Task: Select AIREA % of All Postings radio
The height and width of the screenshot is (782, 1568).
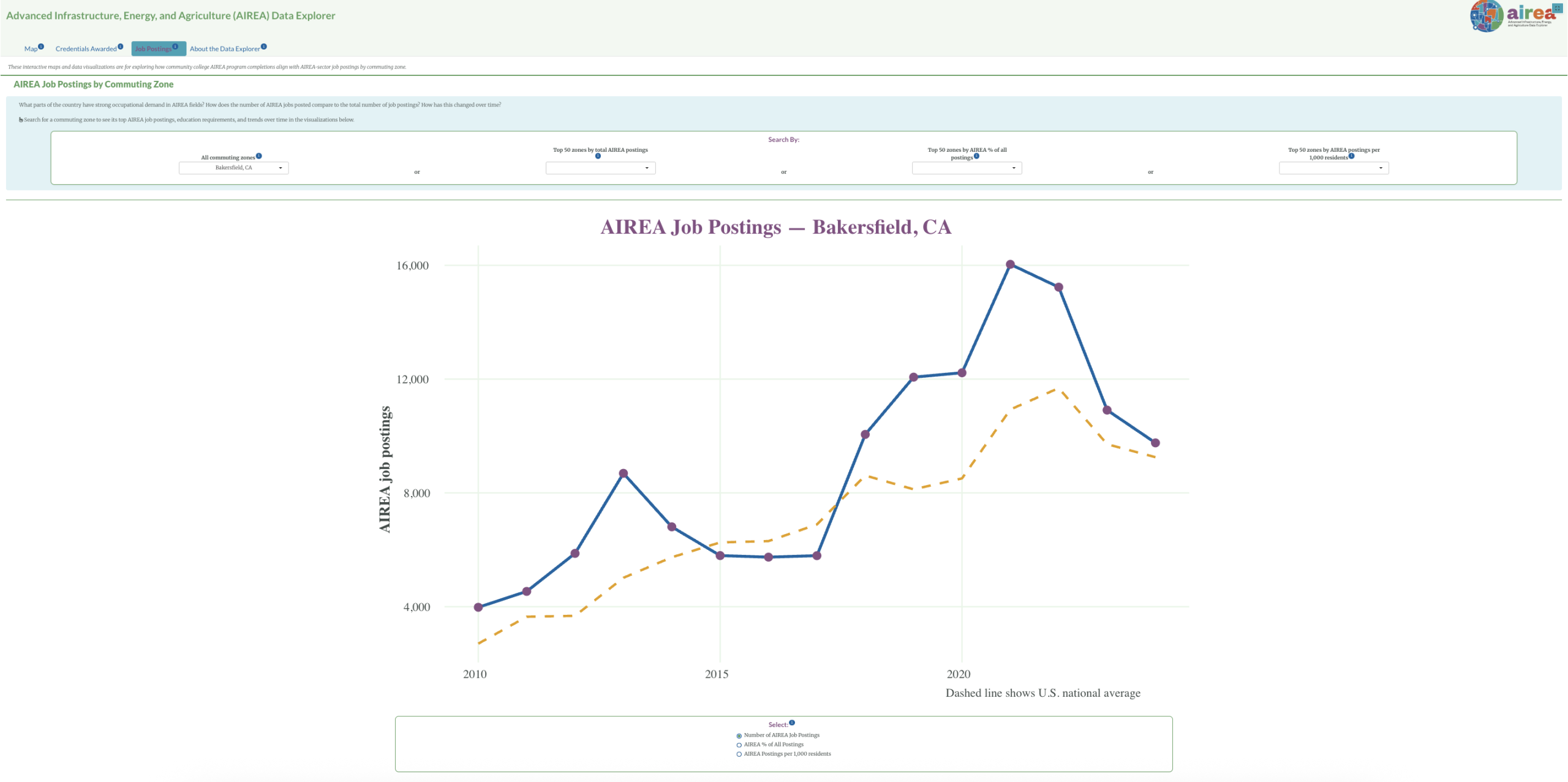Action: pyautogui.click(x=739, y=745)
